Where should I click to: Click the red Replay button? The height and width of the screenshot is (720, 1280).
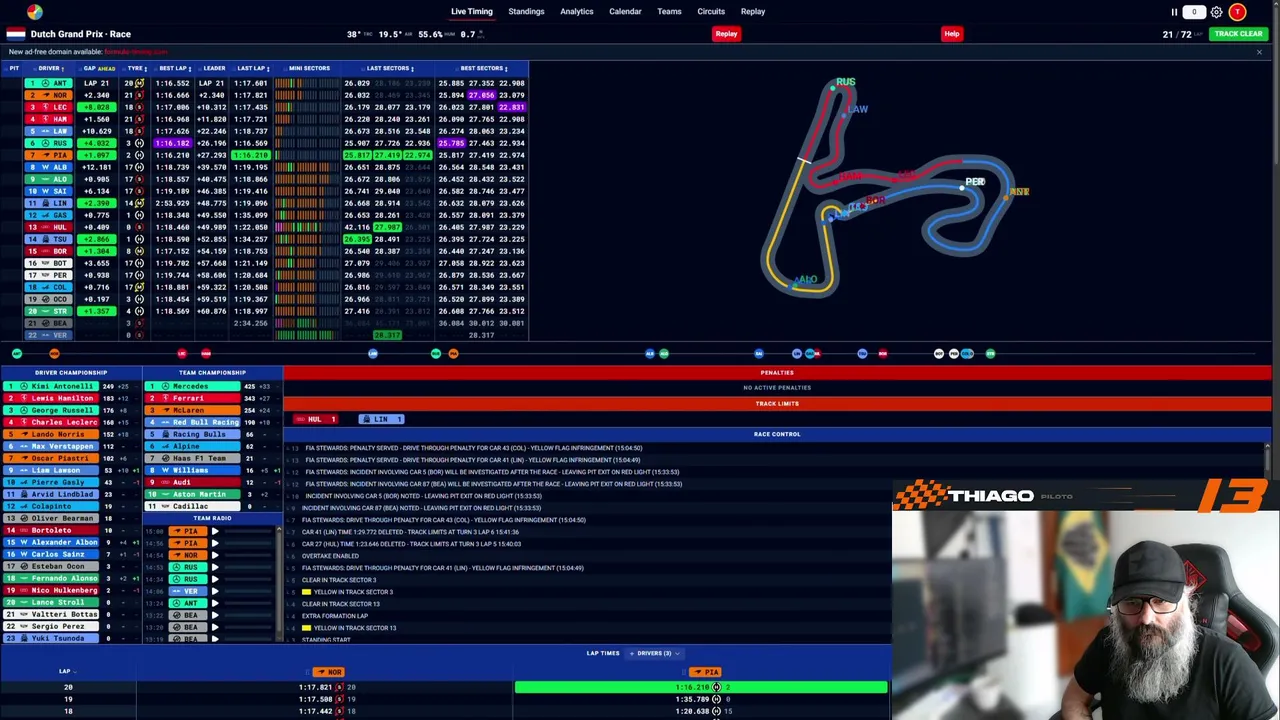[726, 34]
